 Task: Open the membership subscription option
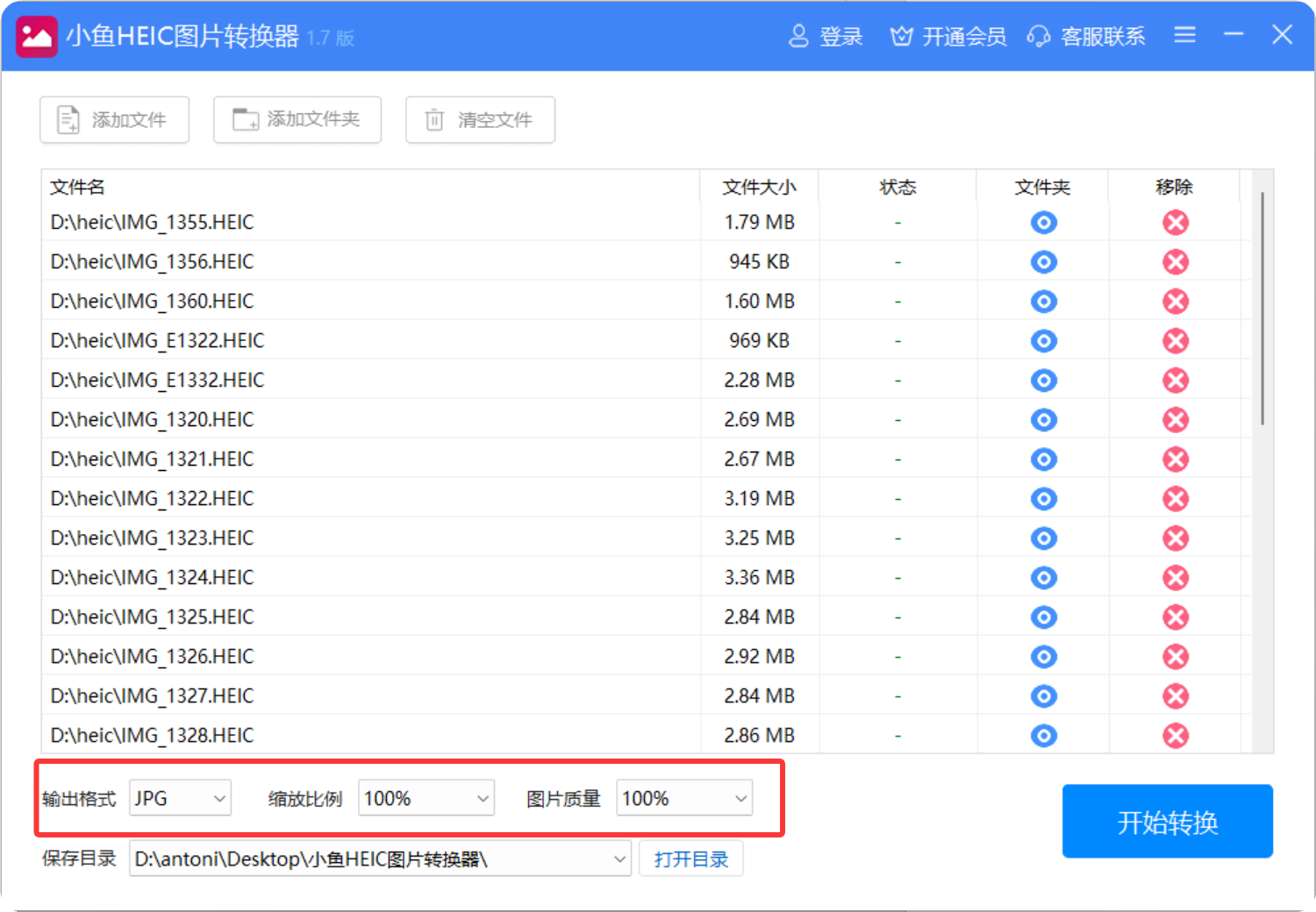[x=948, y=36]
